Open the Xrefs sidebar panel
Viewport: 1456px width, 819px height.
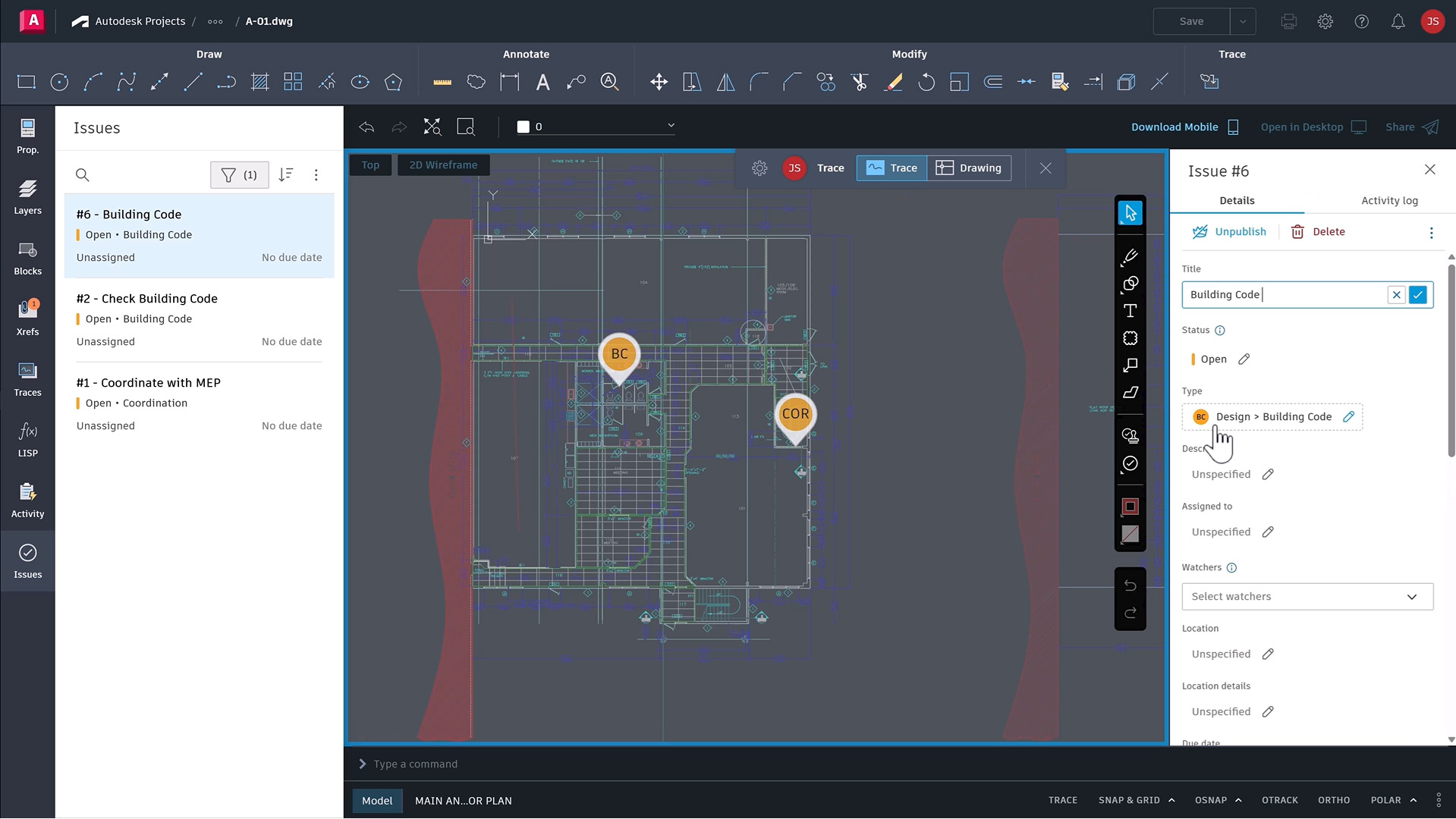click(27, 318)
